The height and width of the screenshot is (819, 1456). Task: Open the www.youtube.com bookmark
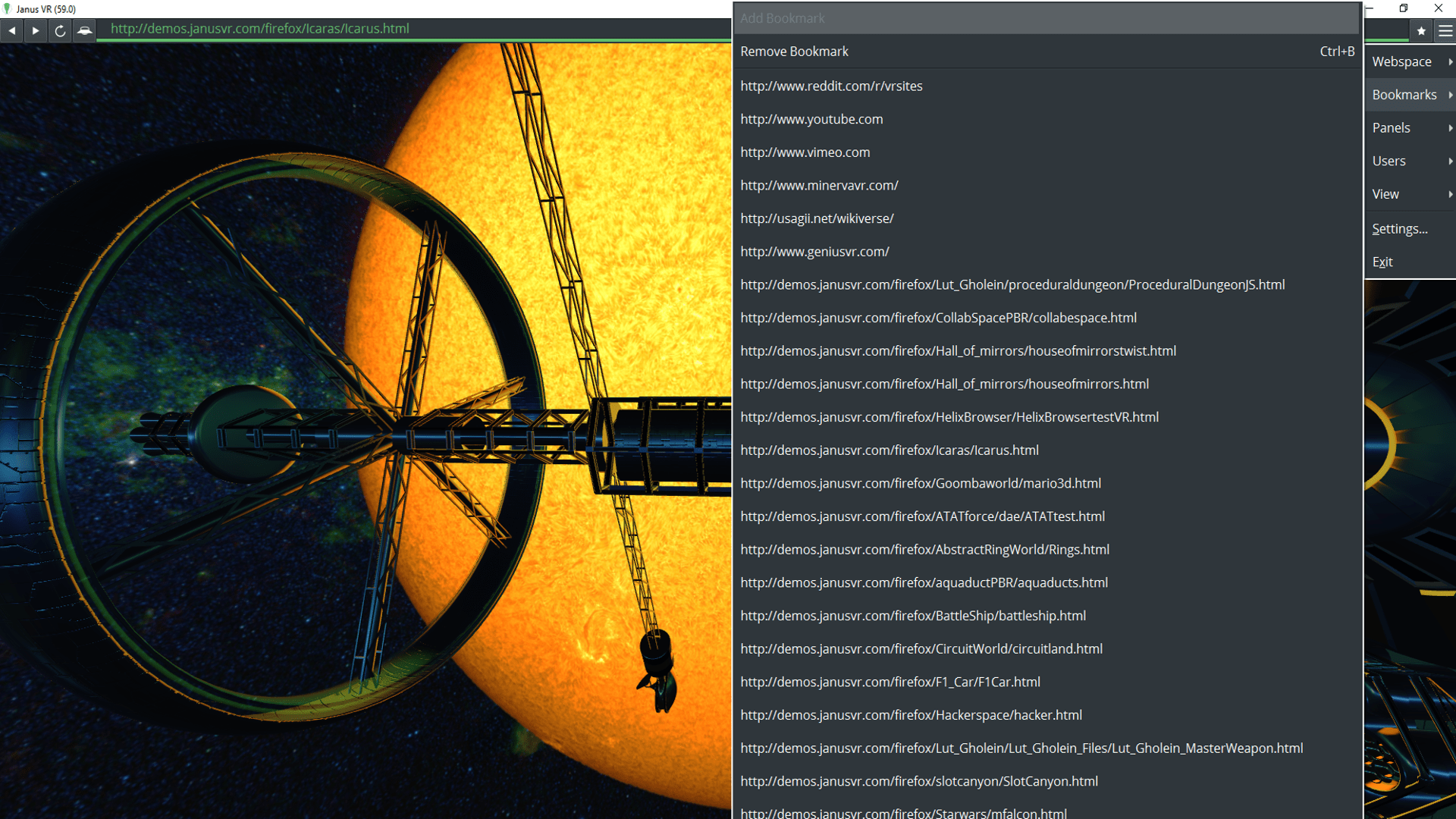coord(811,119)
